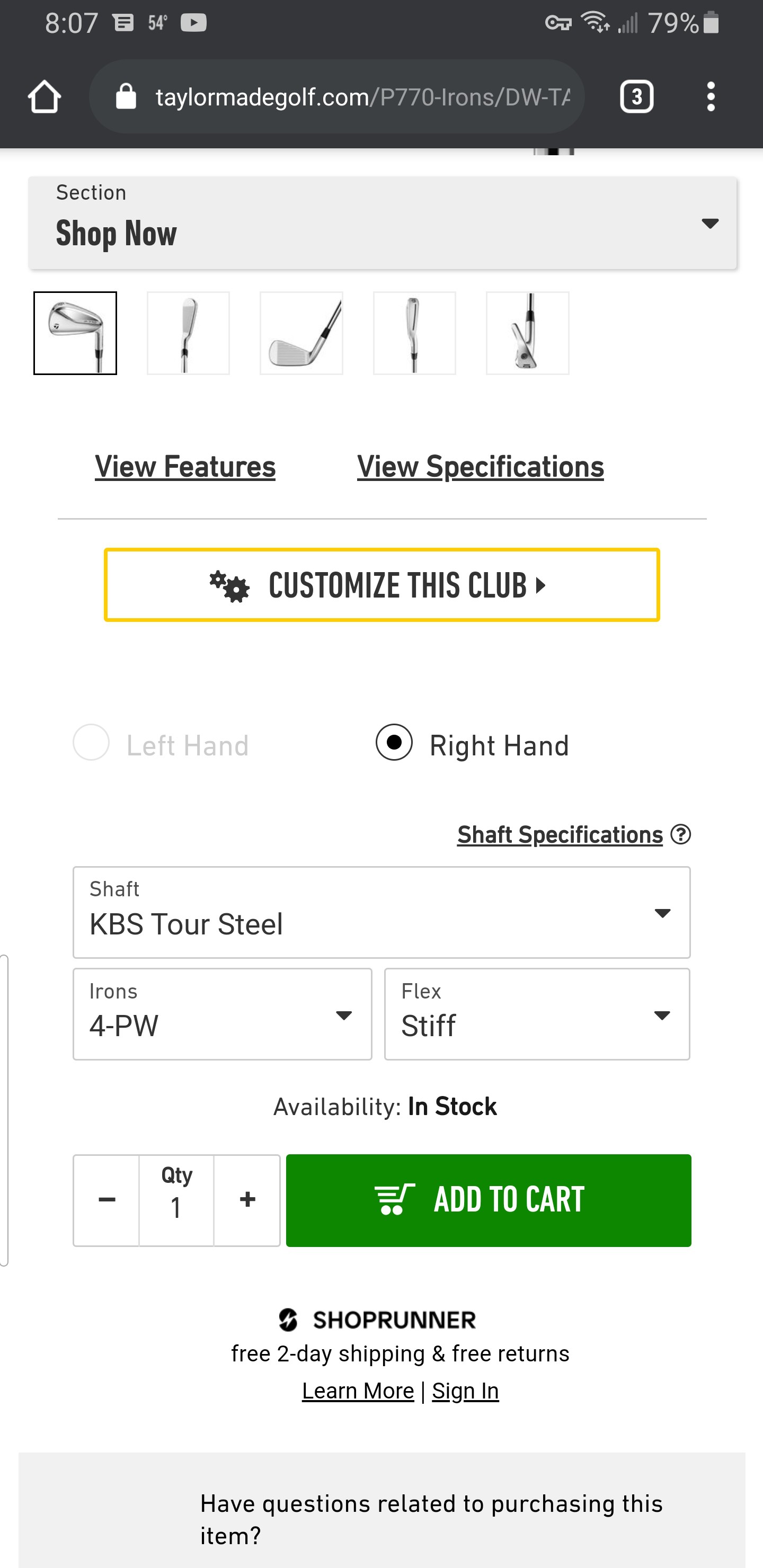Open the browser tab switcher showing 3
The width and height of the screenshot is (763, 1568).
tap(636, 97)
